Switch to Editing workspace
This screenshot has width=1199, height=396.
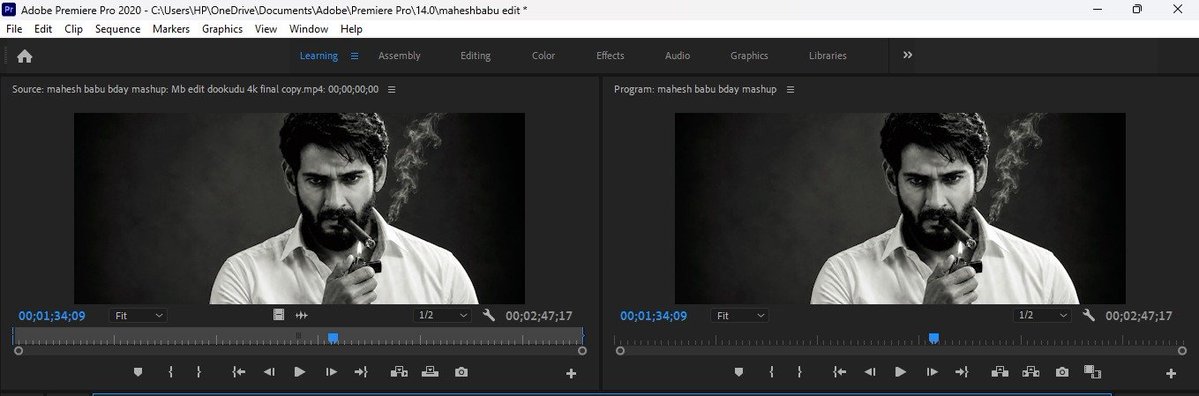tap(476, 56)
